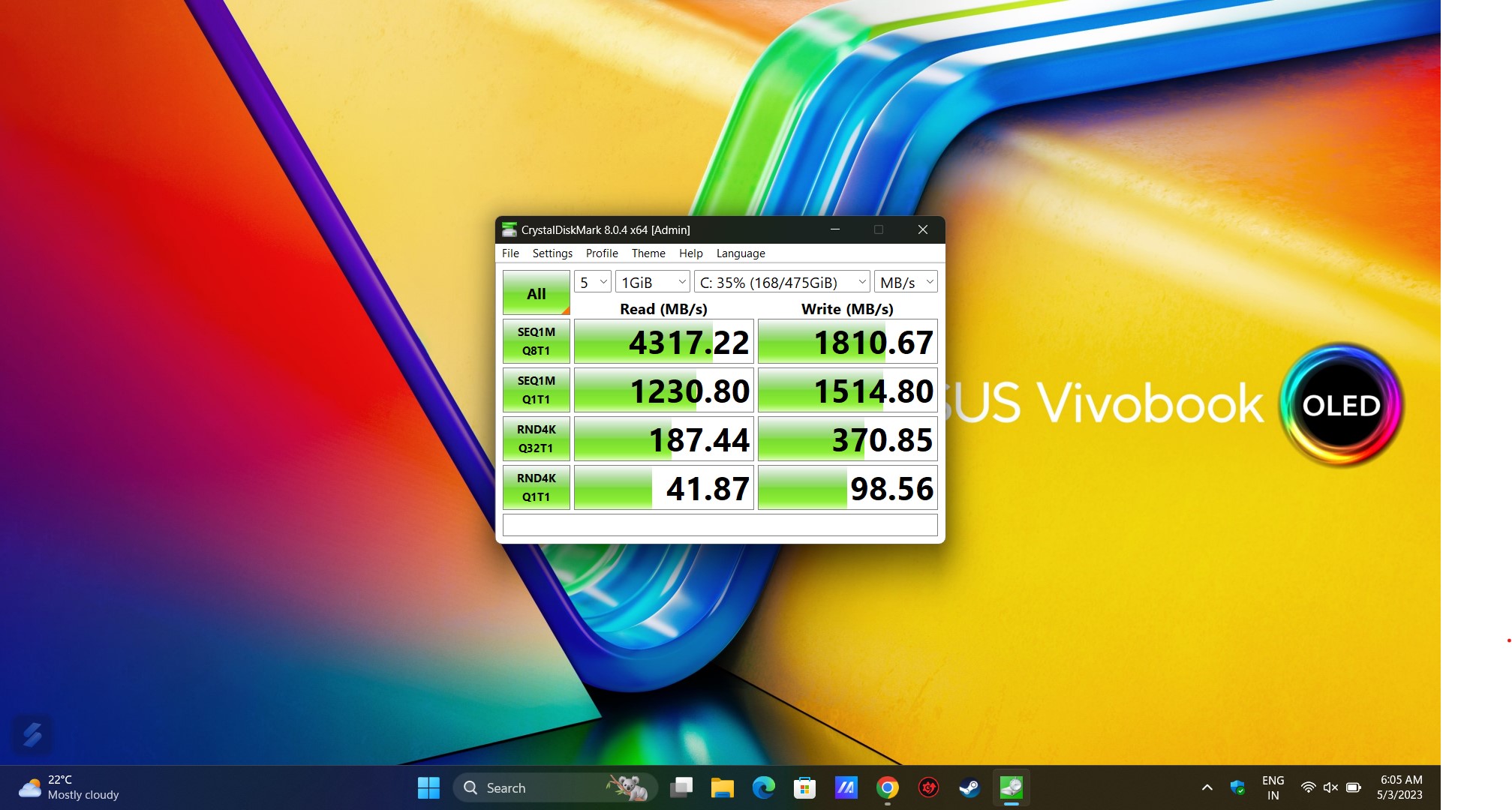The image size is (1512, 810).
Task: Minimize the CrystalDiskMark window
Action: 834,229
